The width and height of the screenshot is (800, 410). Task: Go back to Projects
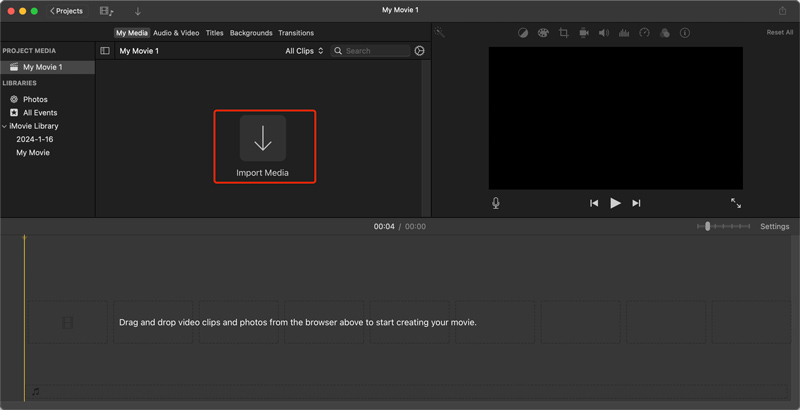(x=67, y=11)
